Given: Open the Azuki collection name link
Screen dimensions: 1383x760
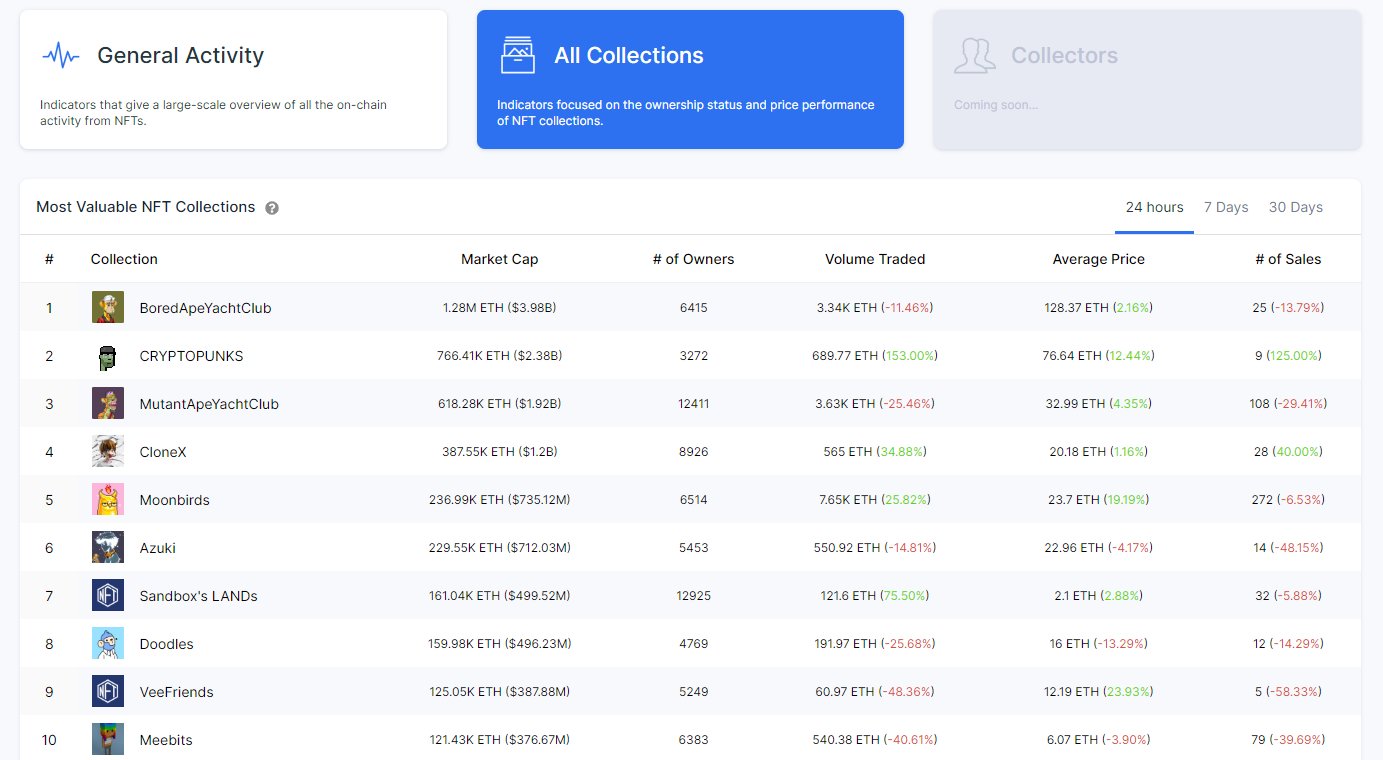Looking at the screenshot, I should click(158, 548).
